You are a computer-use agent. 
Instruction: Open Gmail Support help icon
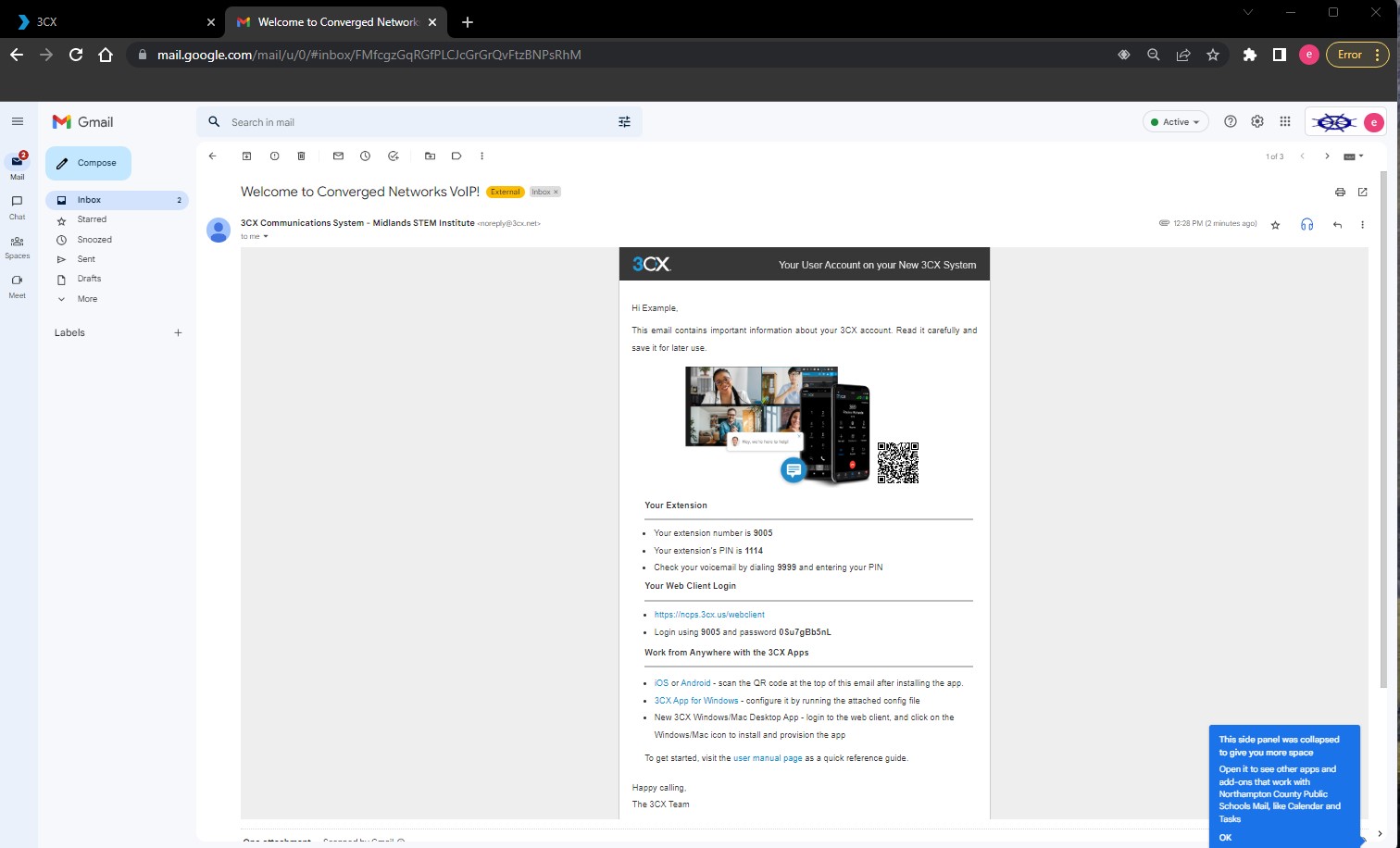[x=1231, y=121]
